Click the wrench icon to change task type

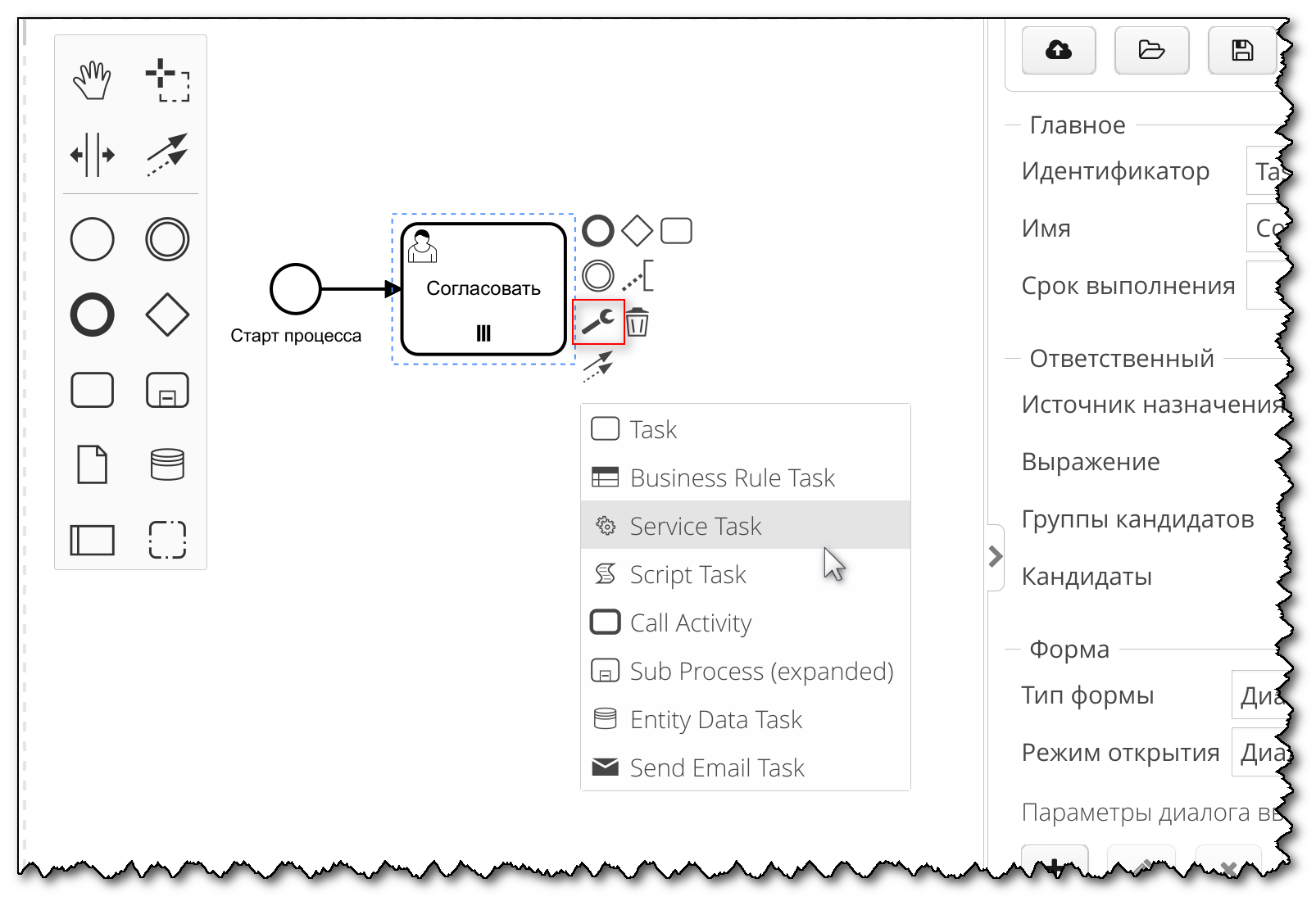pyautogui.click(x=598, y=322)
